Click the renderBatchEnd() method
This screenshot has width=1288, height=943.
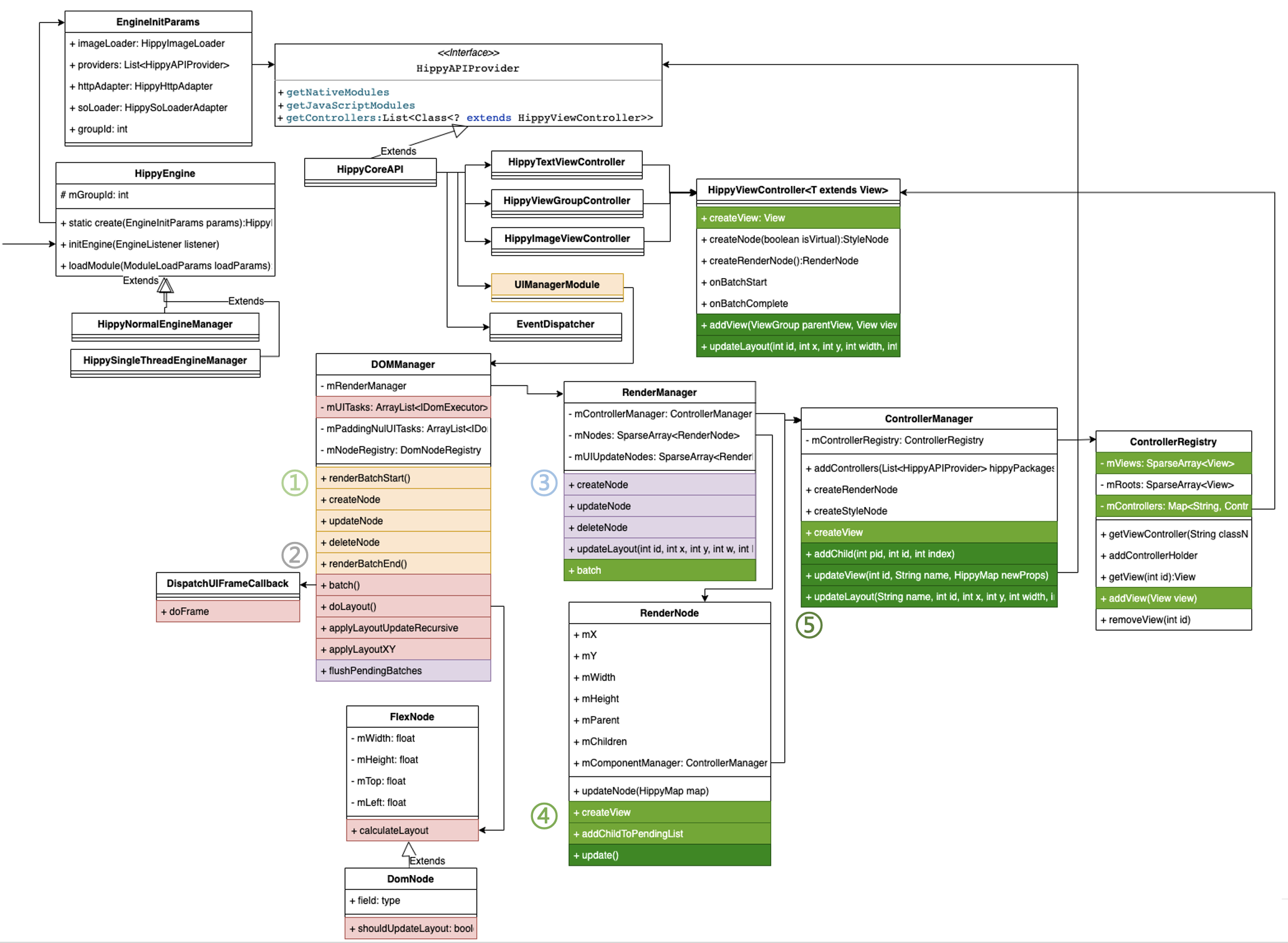tap(403, 564)
